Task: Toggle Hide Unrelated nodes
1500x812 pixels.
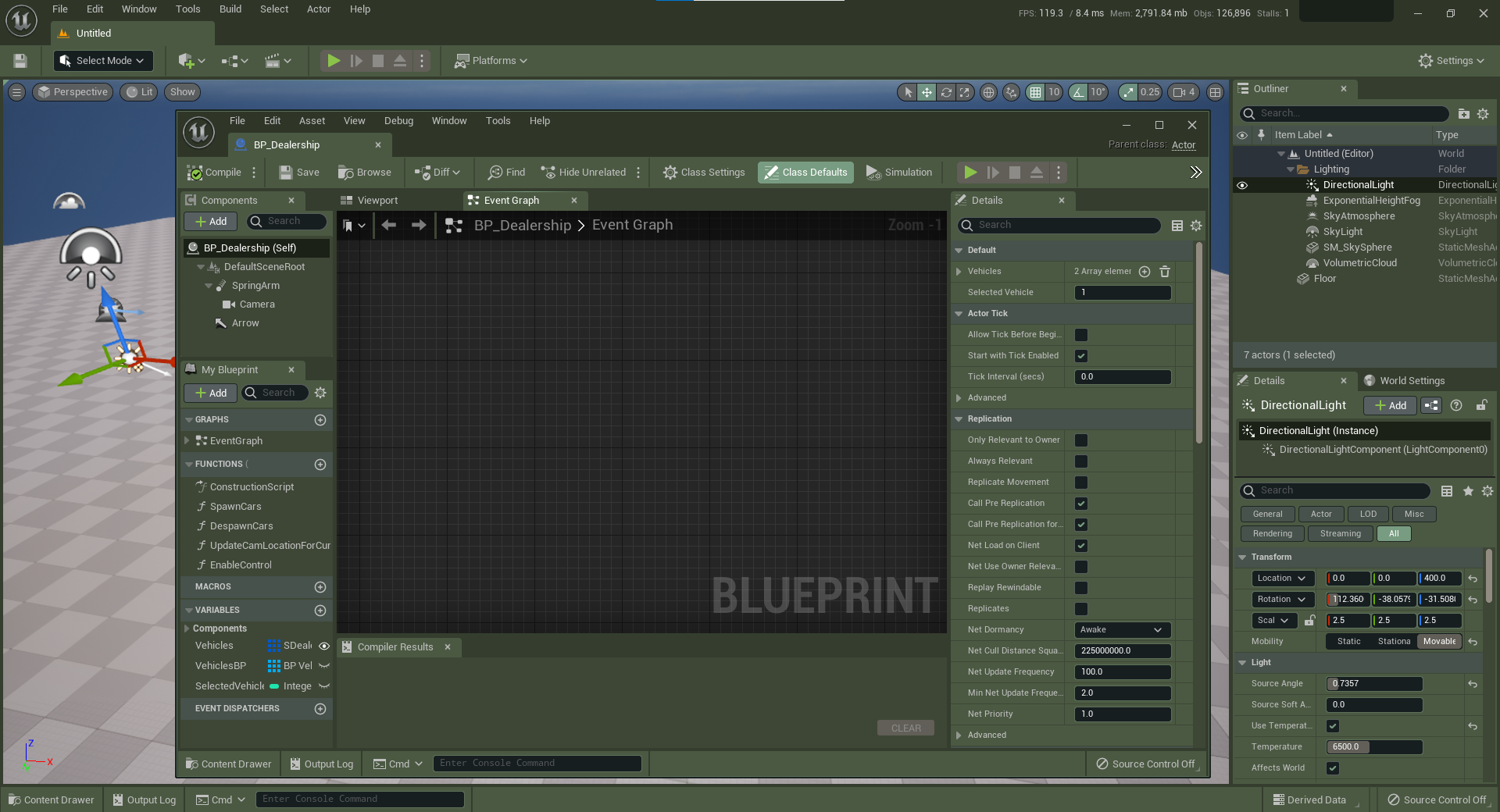Action: click(584, 173)
